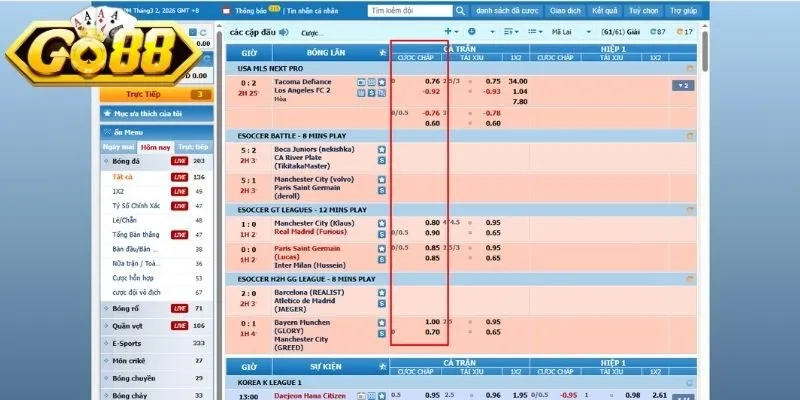
Task: Open Tin nhắn cá nhân link
Action: pyautogui.click(x=312, y=11)
